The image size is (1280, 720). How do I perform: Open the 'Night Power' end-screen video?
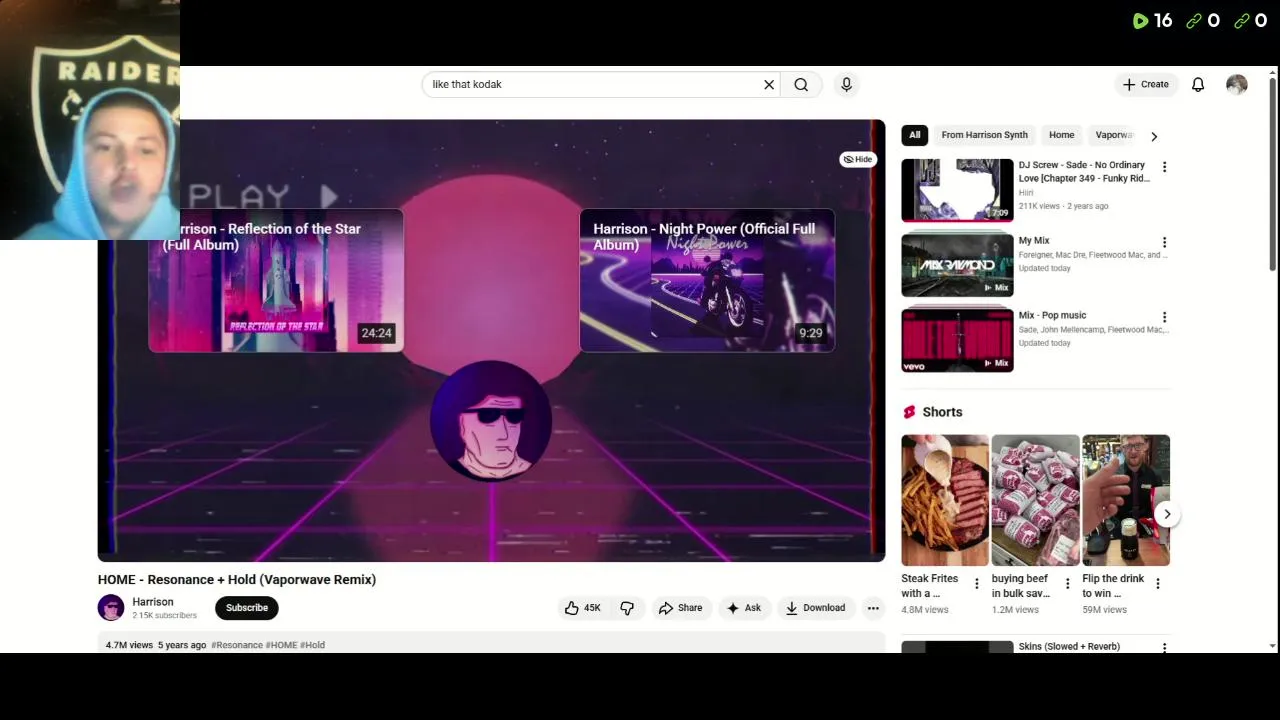click(707, 281)
